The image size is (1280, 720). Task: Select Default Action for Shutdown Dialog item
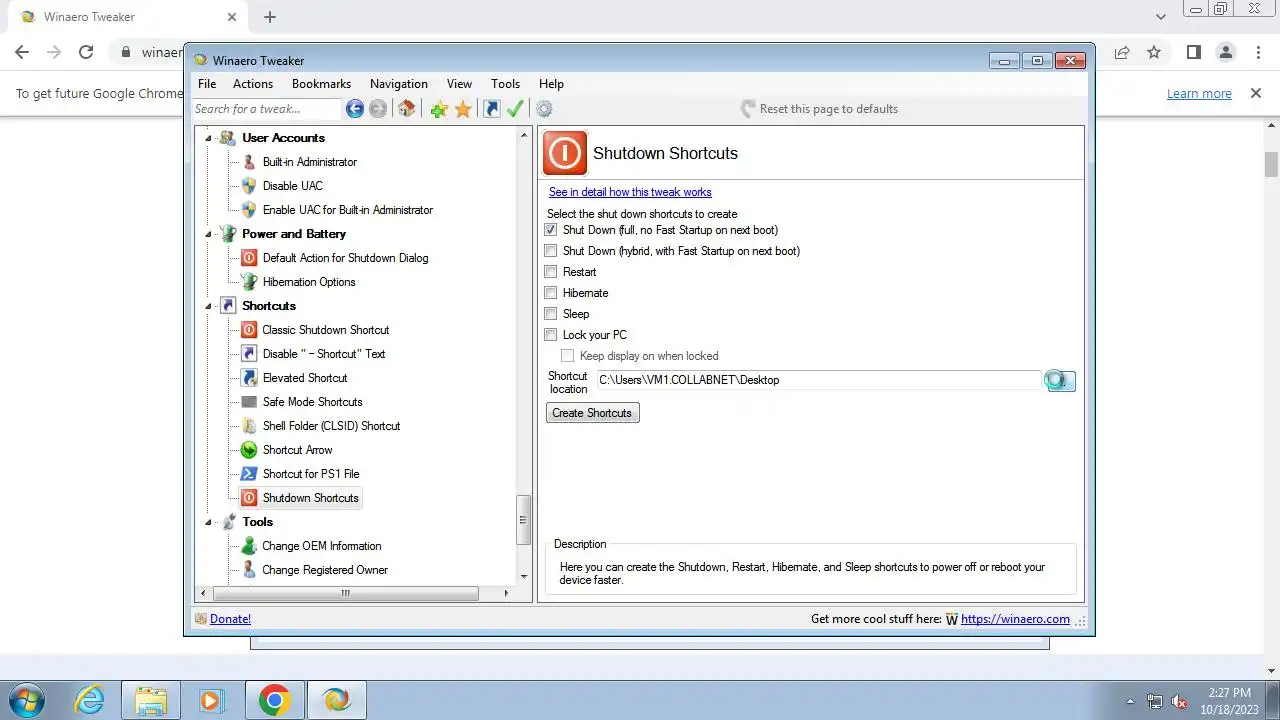(345, 258)
